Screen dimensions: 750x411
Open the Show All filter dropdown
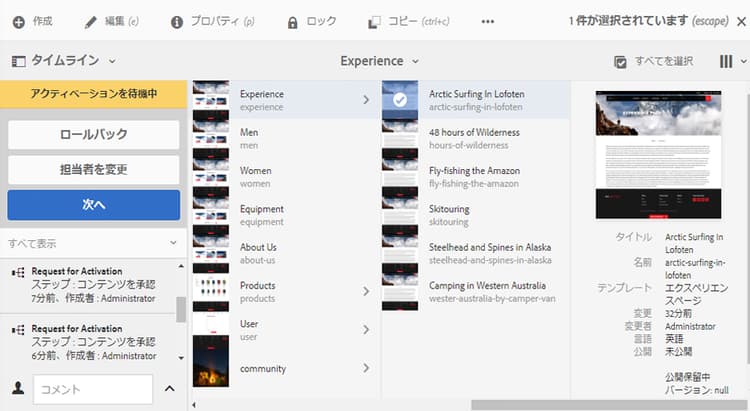pos(93,243)
